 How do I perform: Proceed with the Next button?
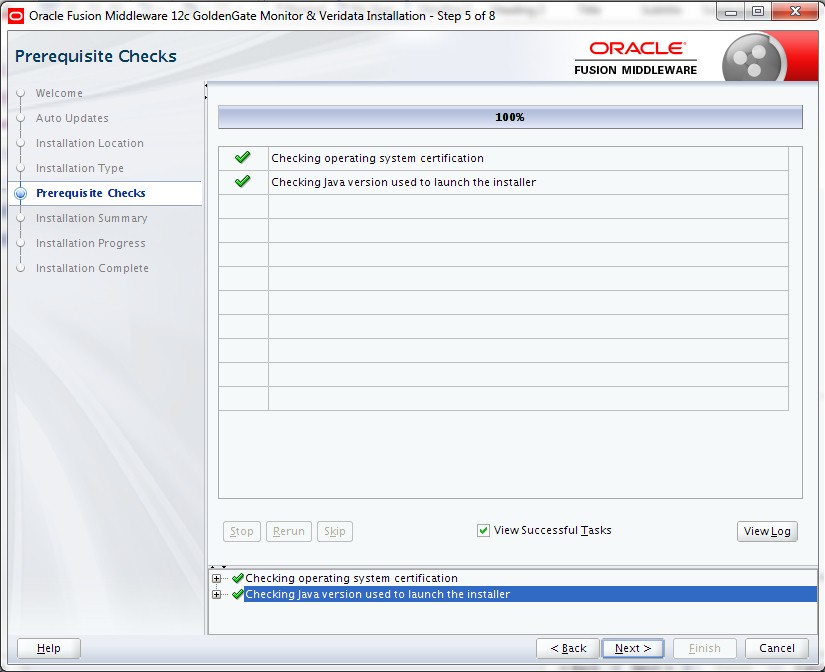tap(632, 648)
